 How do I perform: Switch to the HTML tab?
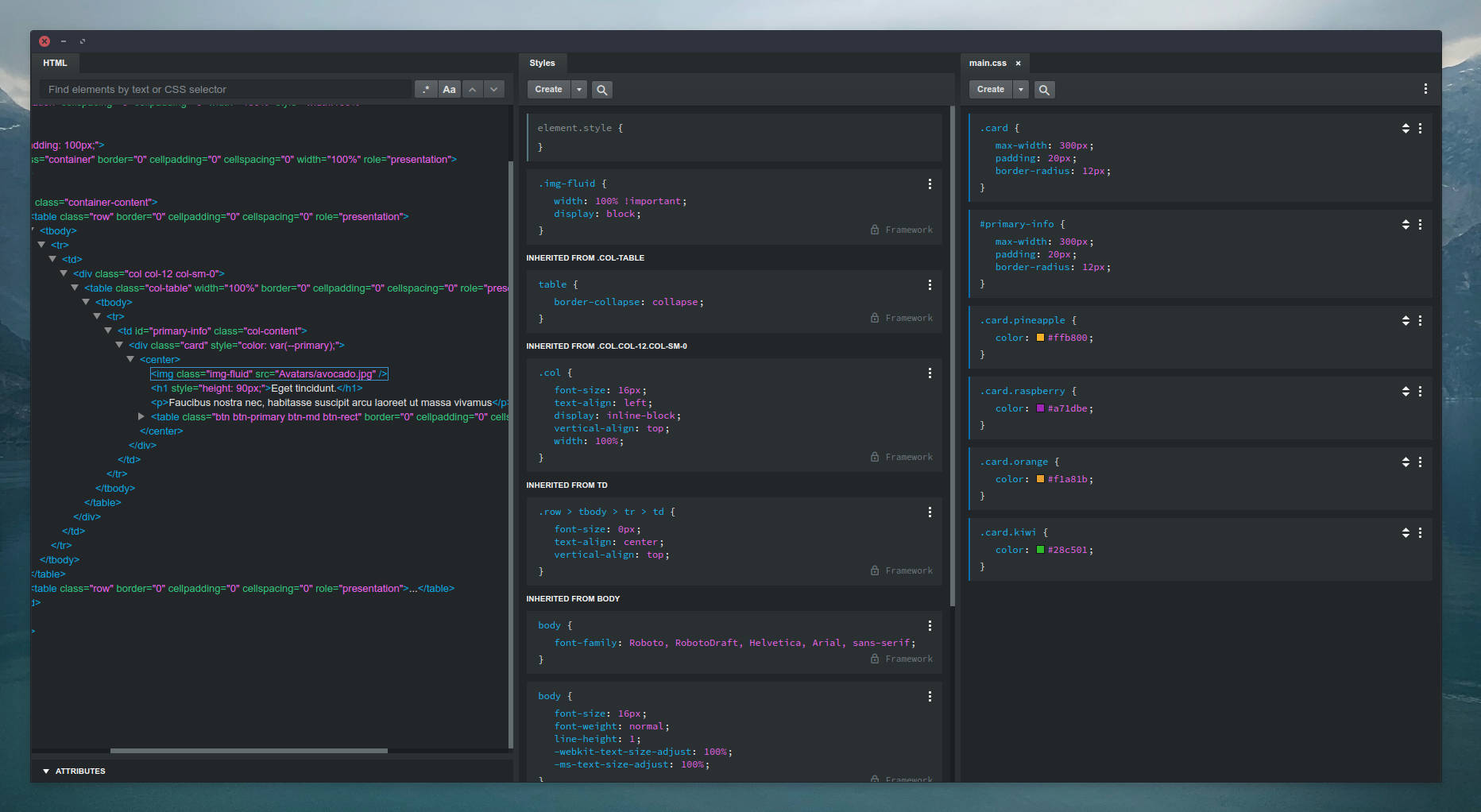click(x=55, y=63)
